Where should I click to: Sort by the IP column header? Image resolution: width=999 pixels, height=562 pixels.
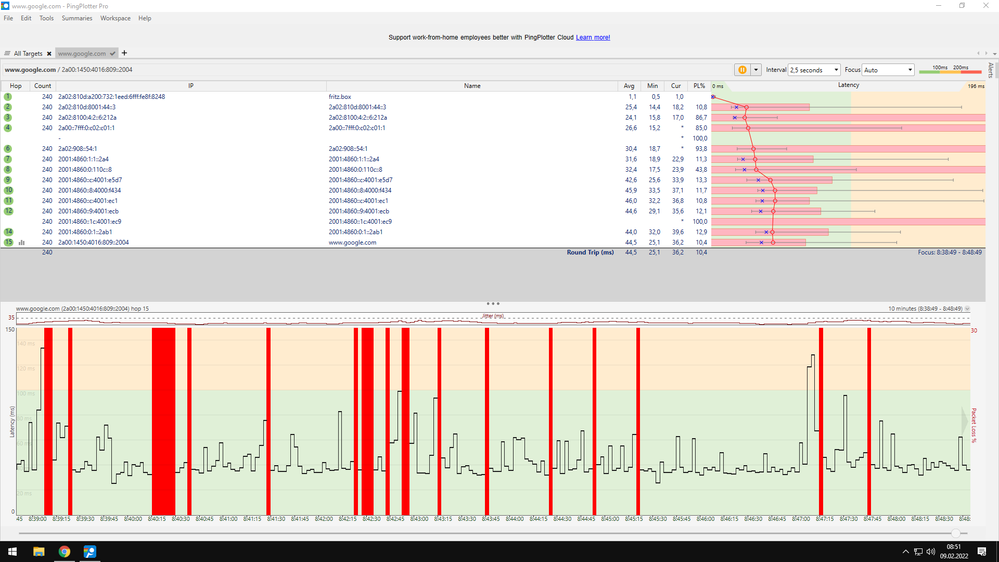190,86
